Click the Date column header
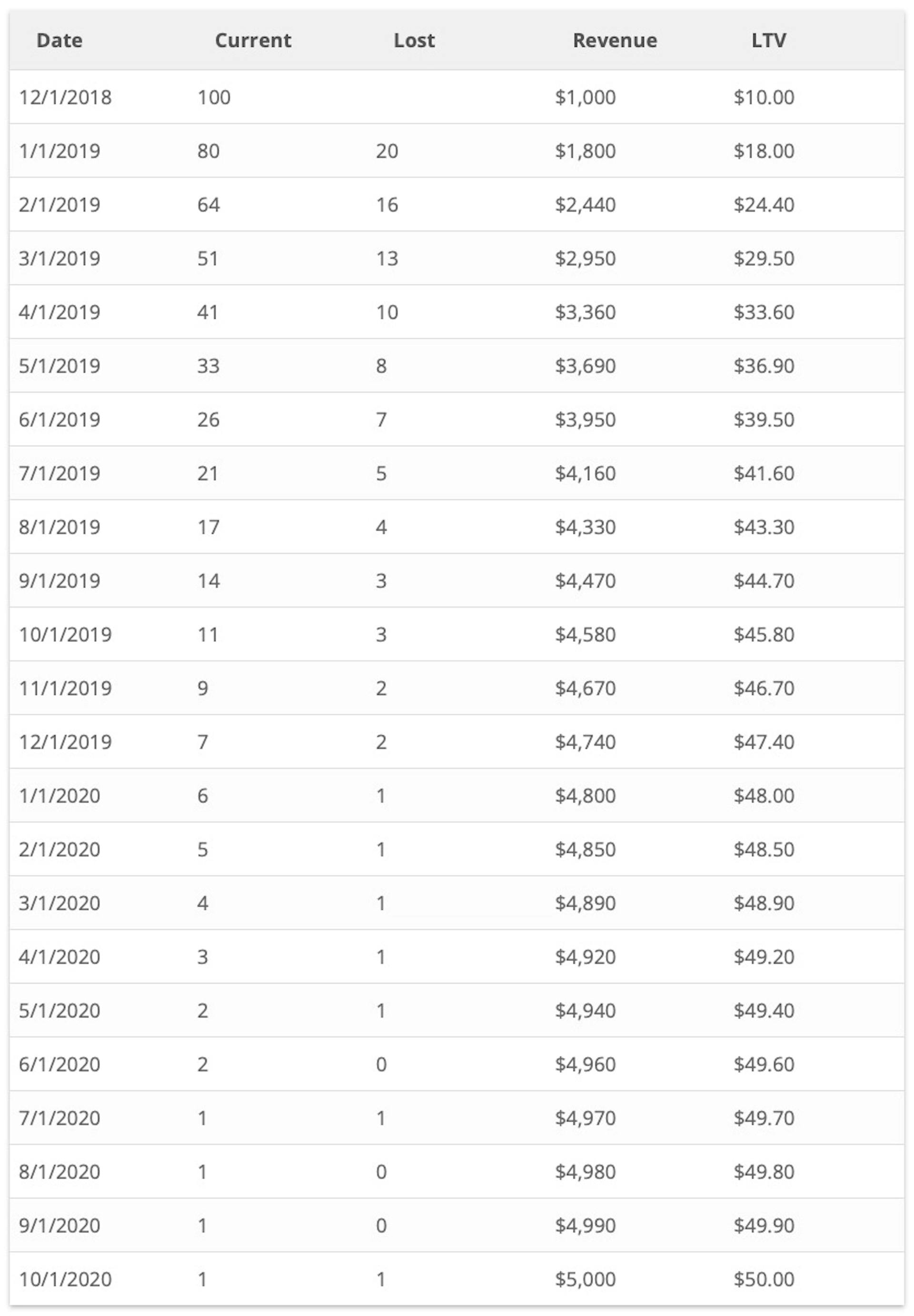914x1316 pixels. tap(59, 40)
